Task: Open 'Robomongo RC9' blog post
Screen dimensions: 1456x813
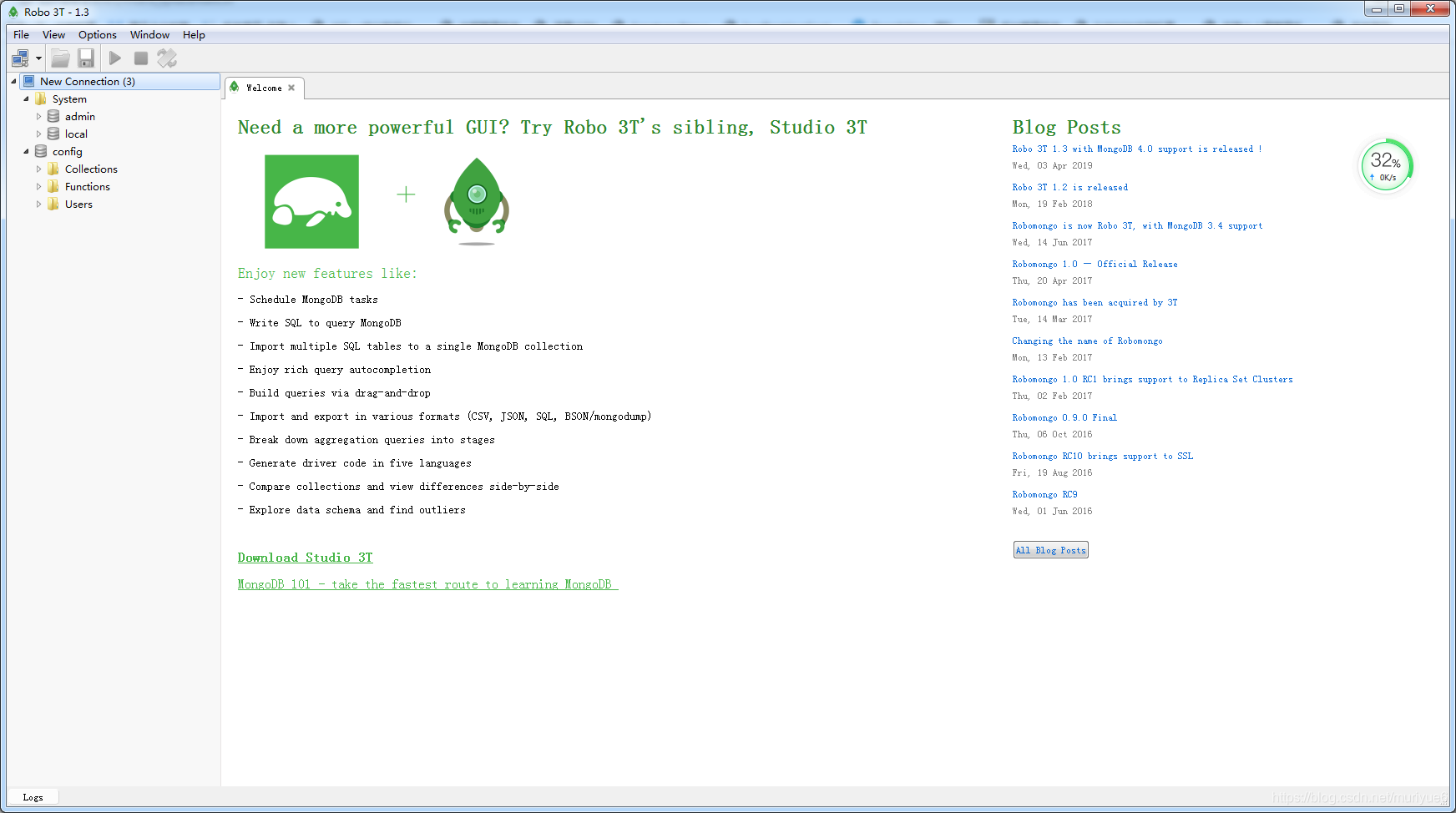Action: point(1044,494)
